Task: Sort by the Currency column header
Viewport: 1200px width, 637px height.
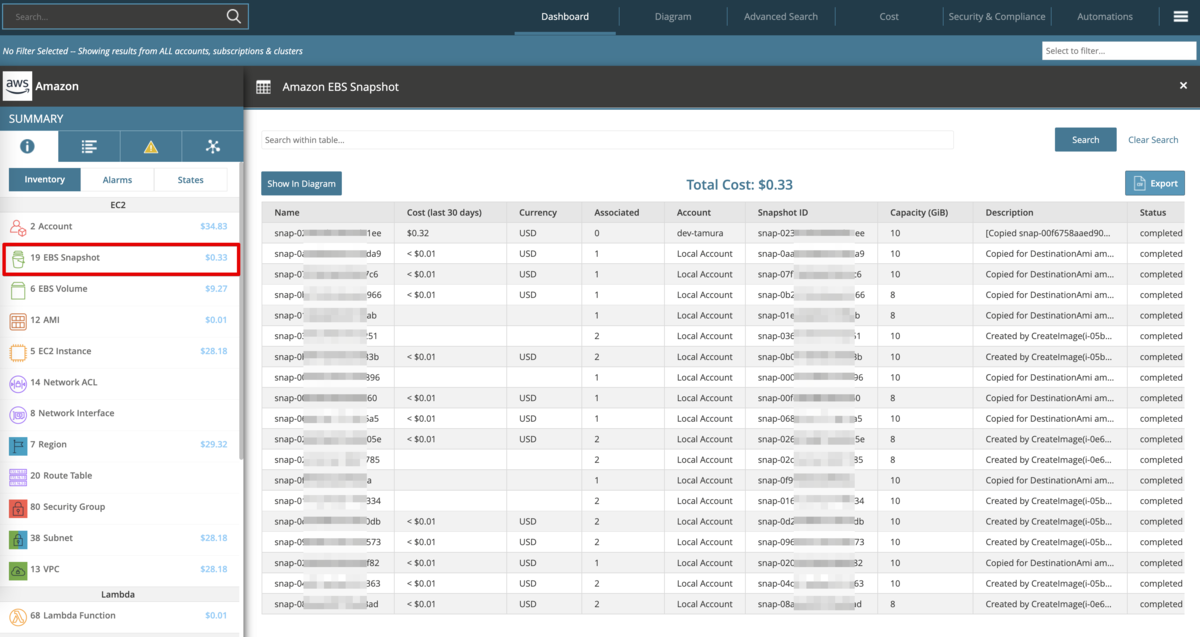Action: click(544, 212)
